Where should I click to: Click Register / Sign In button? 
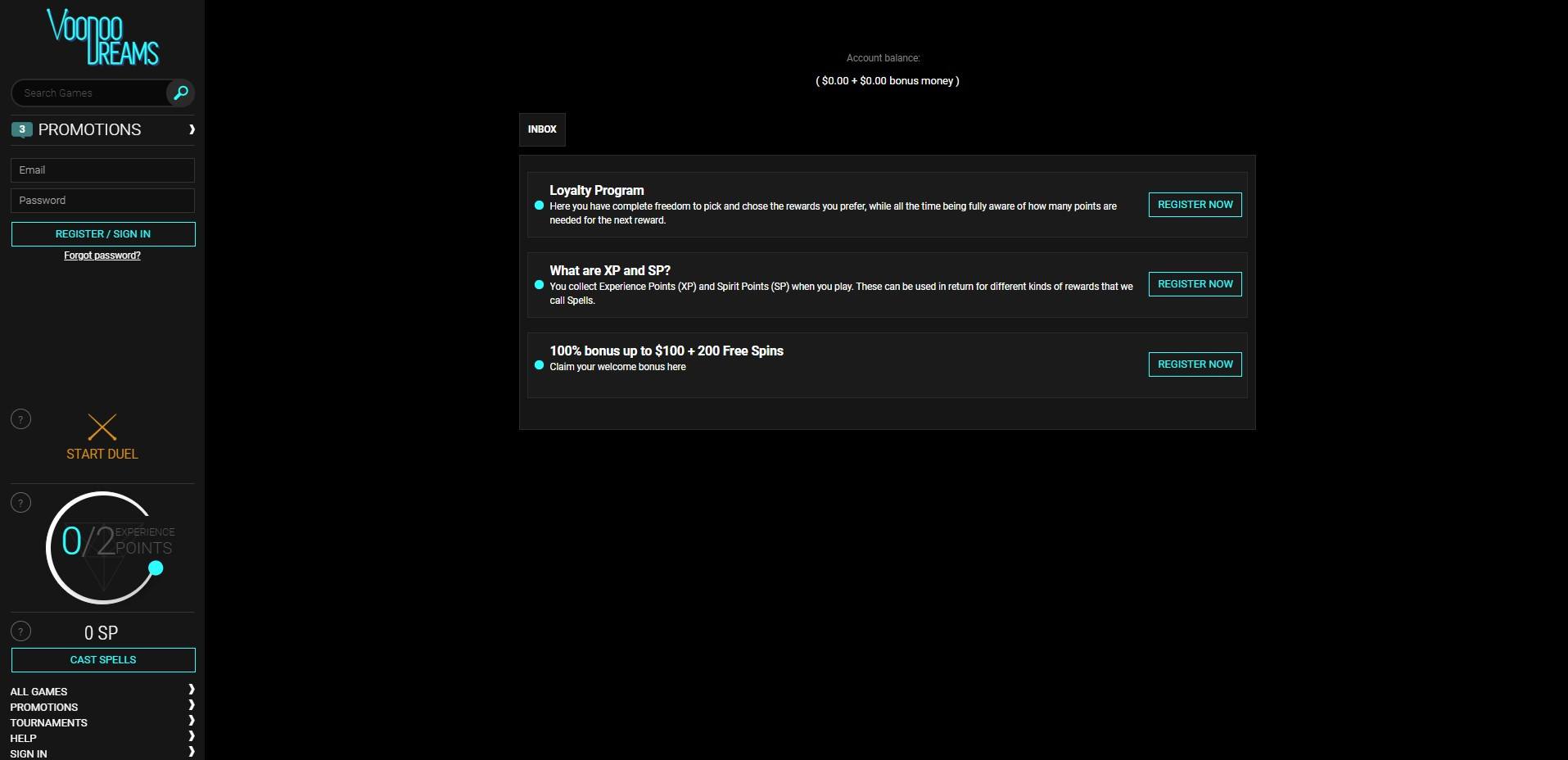[103, 234]
